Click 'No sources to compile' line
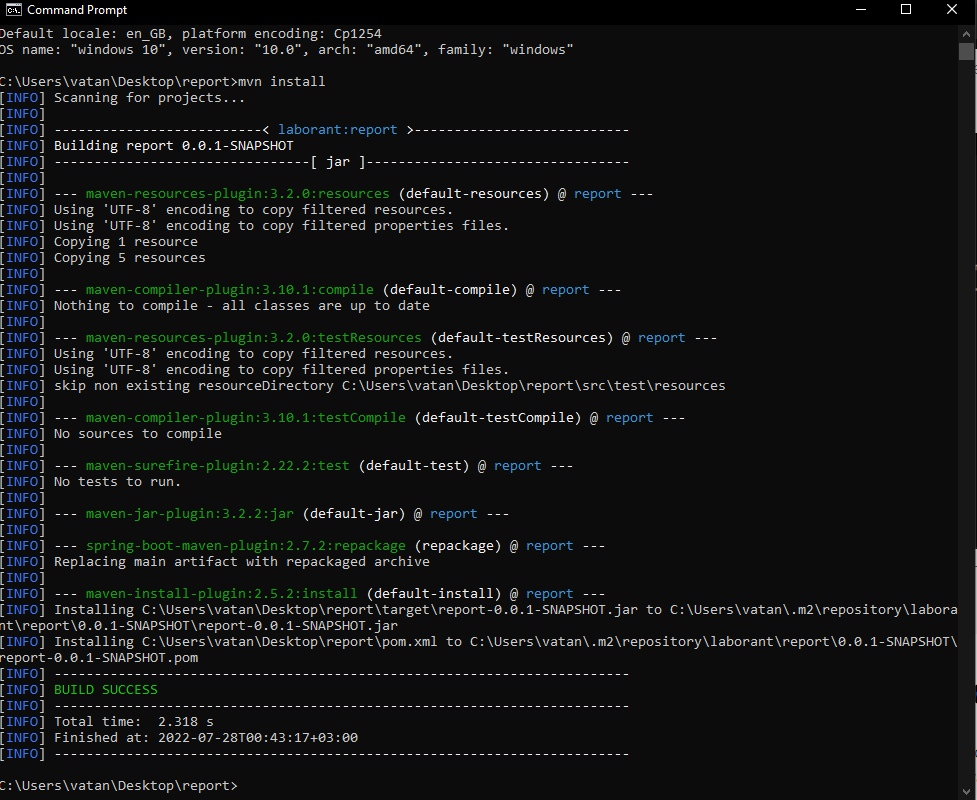This screenshot has width=977, height=800. (x=138, y=434)
